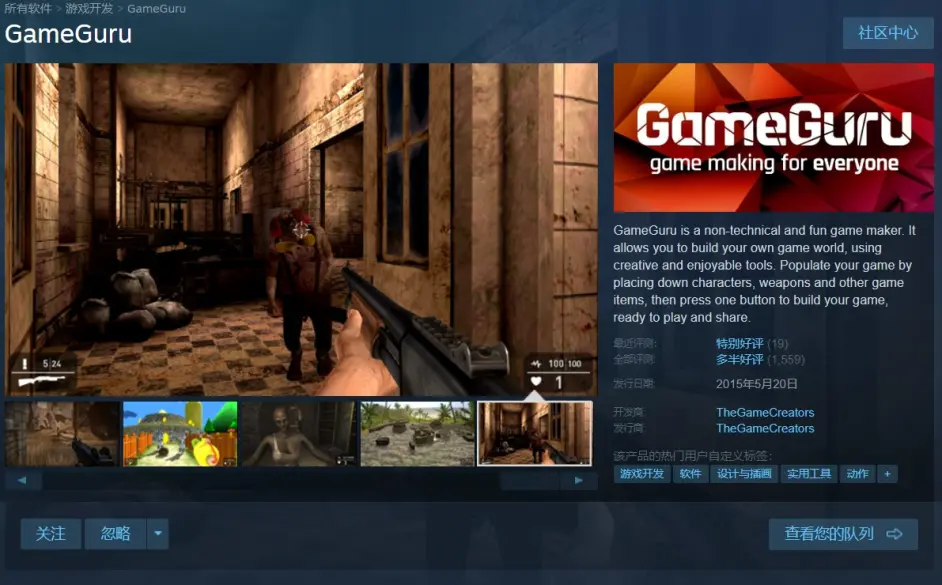Click the plus button to add tag
Viewport: 942px width, 585px height.
click(887, 474)
